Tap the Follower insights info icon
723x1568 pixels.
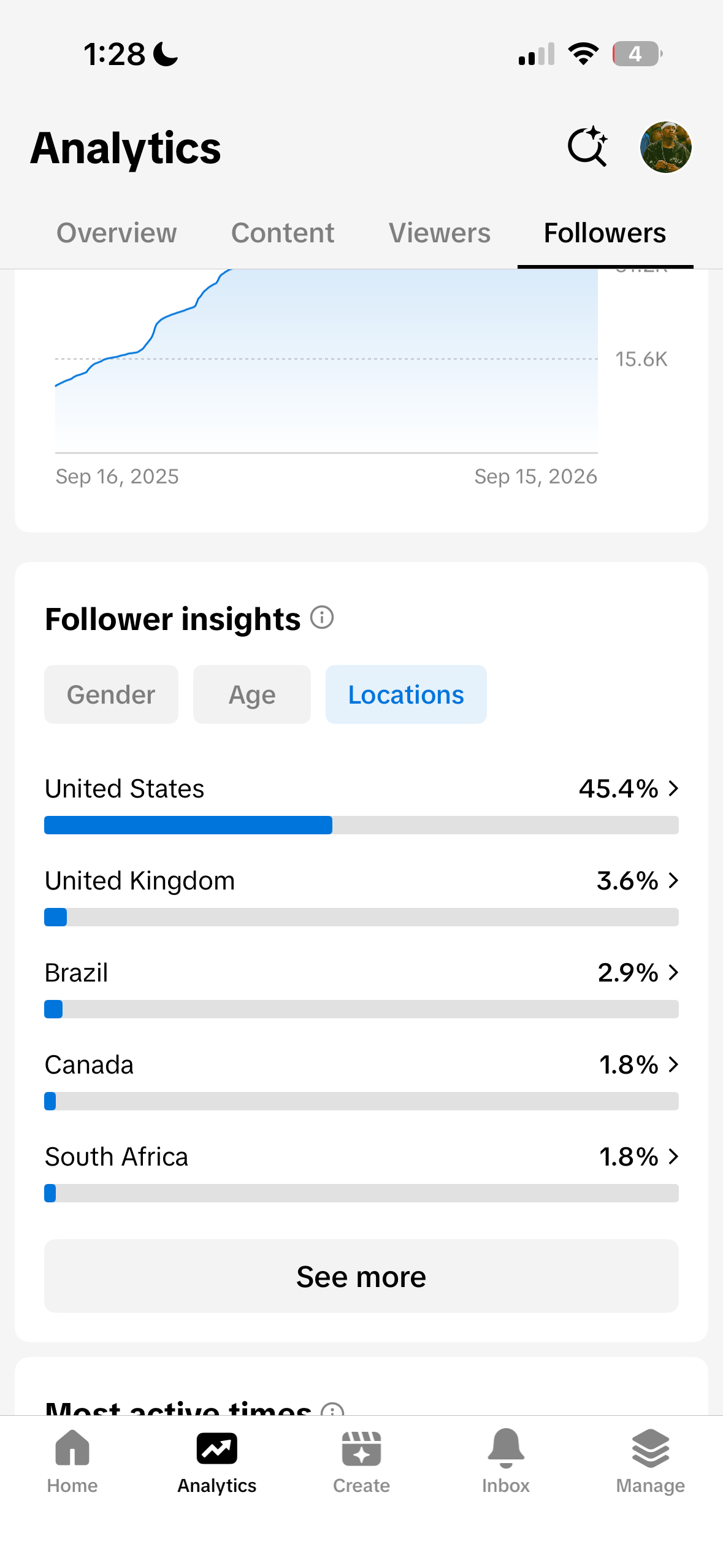pyautogui.click(x=322, y=617)
